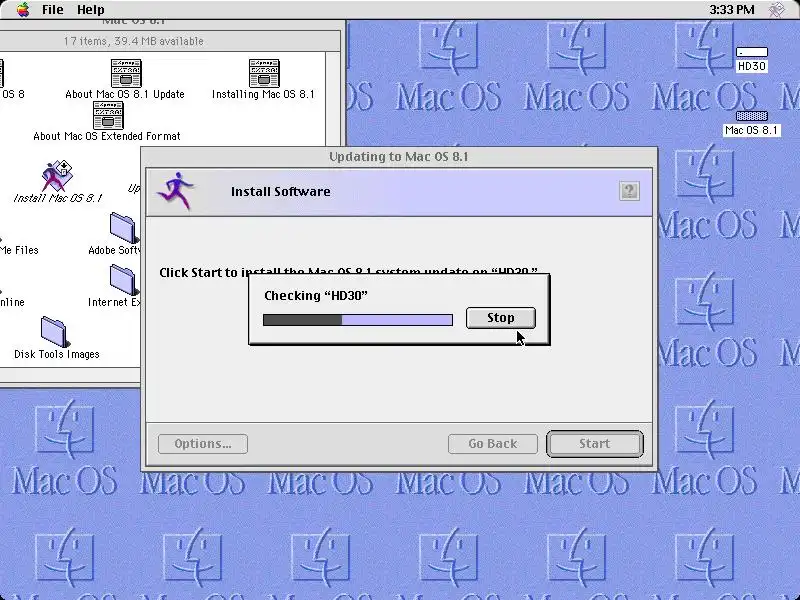Select About Mac OS 8.1 Update document icon

coord(126,73)
